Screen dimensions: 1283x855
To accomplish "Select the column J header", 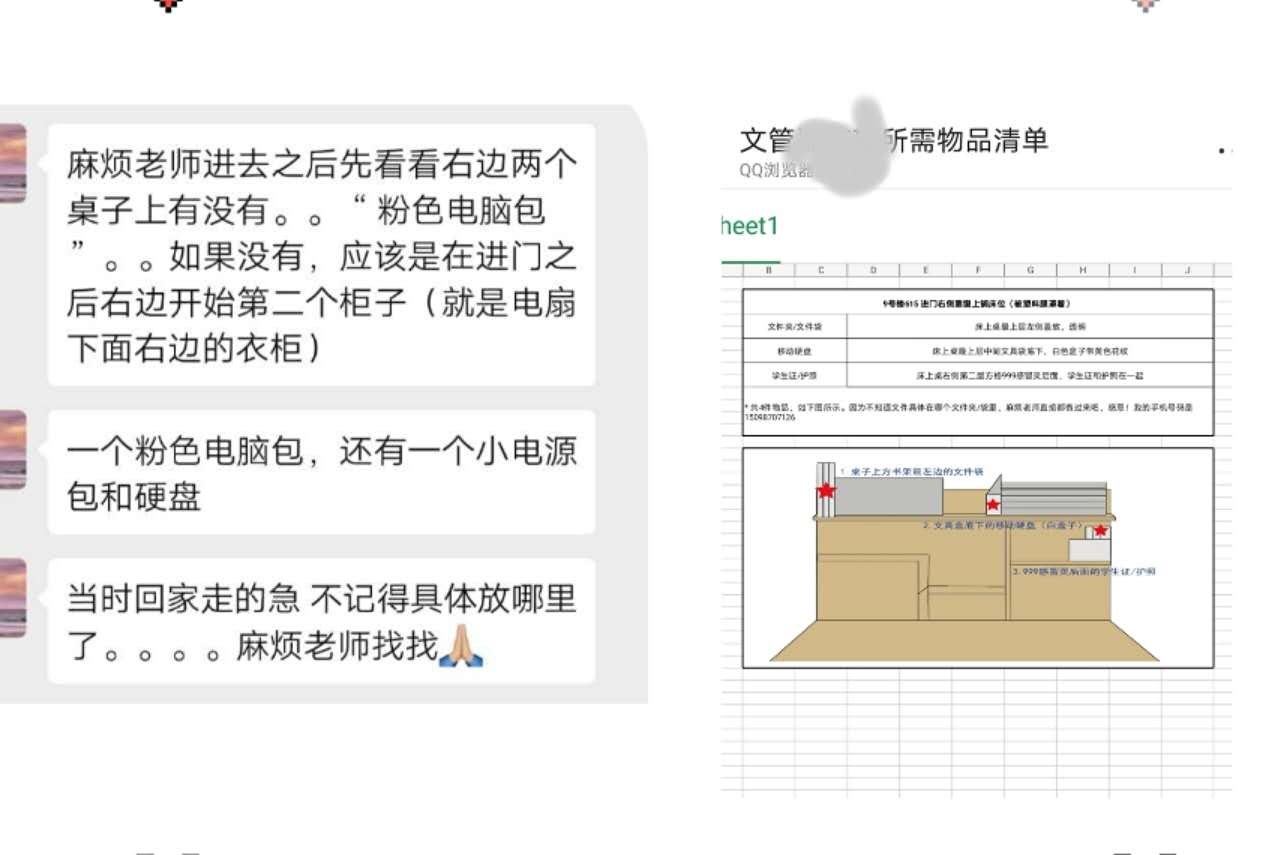I will (x=1187, y=270).
